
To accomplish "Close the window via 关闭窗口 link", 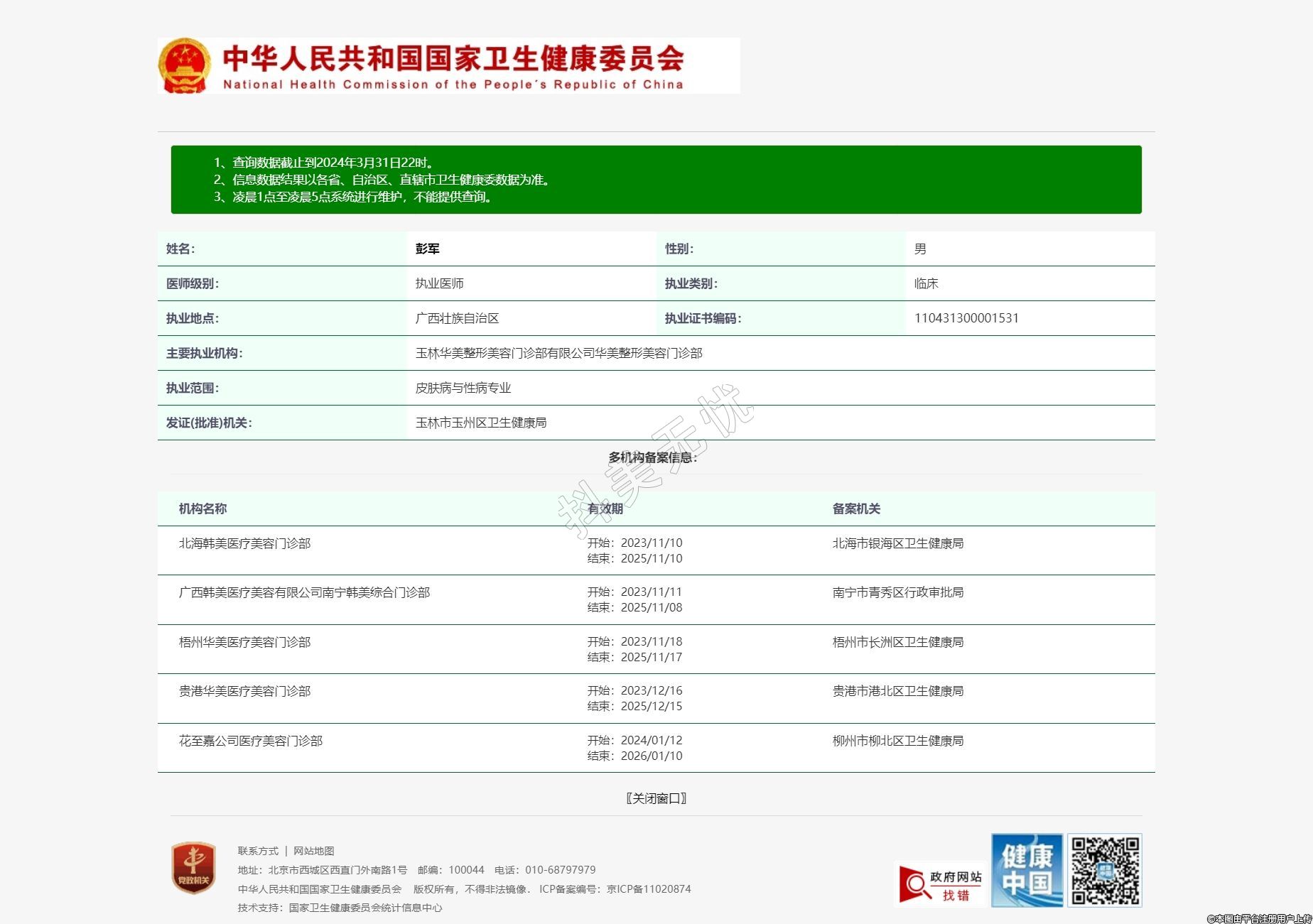I will [x=656, y=798].
